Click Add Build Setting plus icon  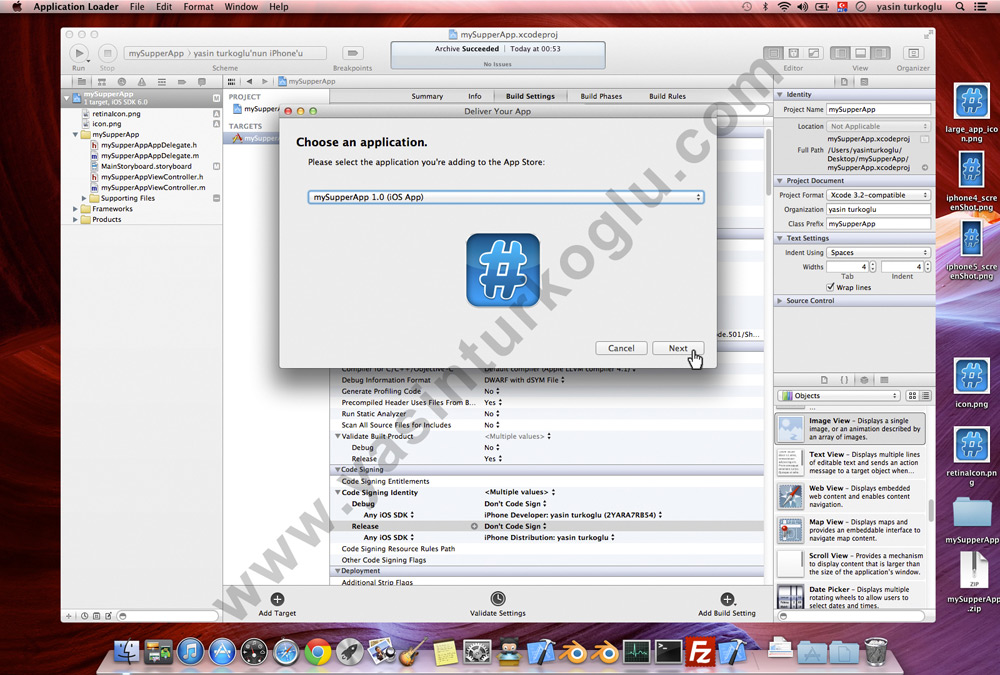click(x=727, y=599)
